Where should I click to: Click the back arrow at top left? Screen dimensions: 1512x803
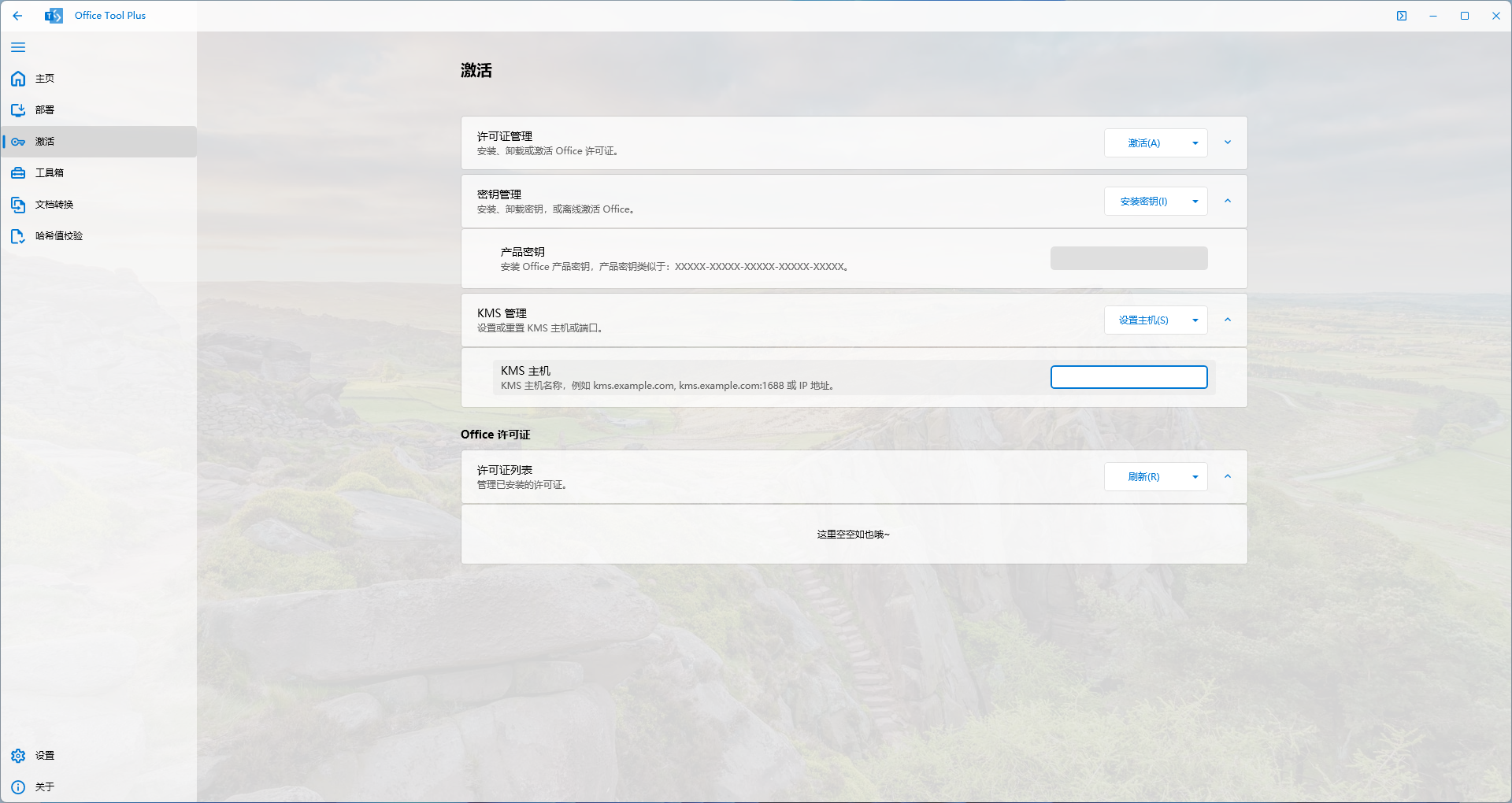click(17, 16)
